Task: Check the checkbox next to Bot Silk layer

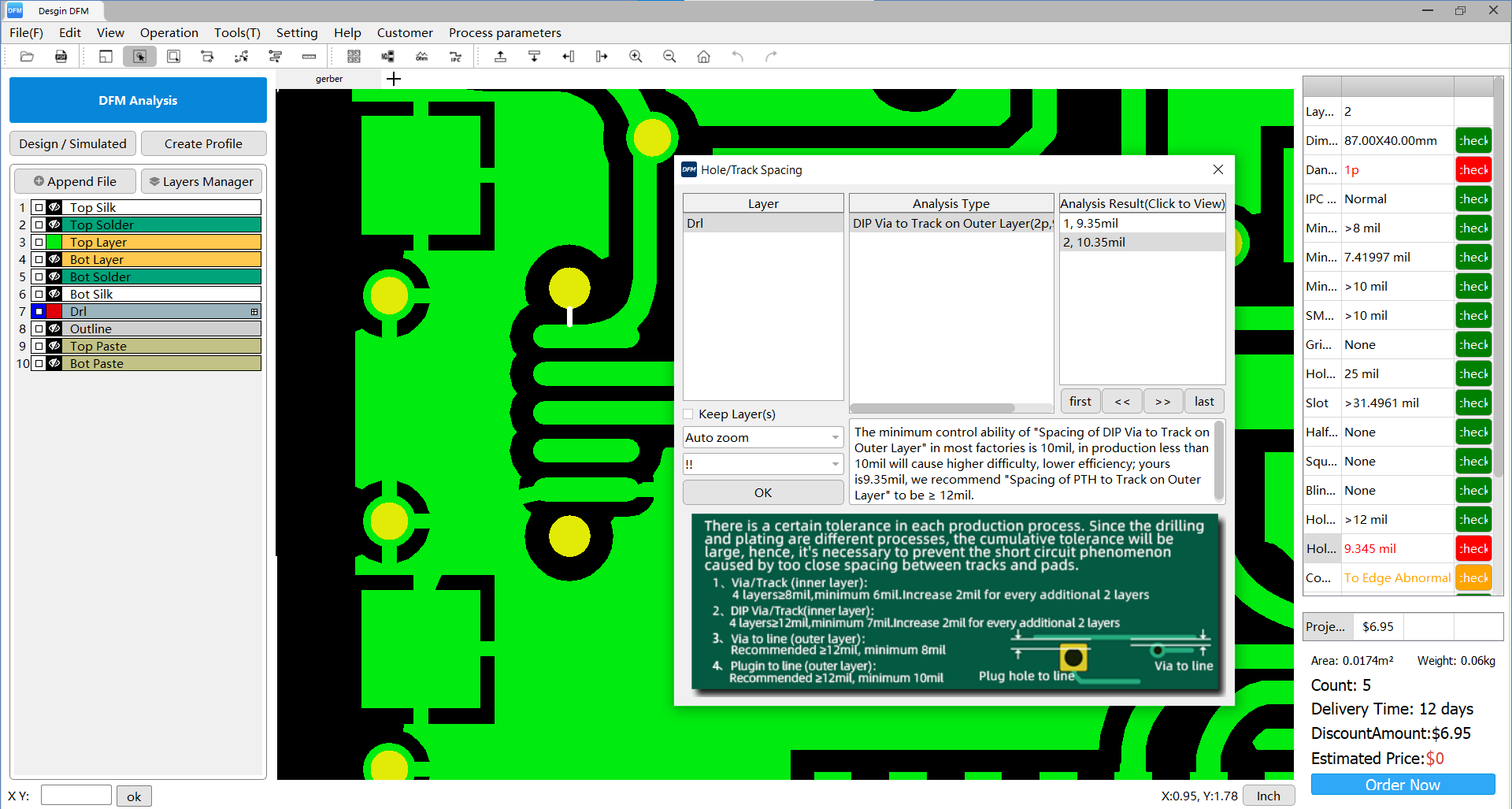Action: click(39, 294)
